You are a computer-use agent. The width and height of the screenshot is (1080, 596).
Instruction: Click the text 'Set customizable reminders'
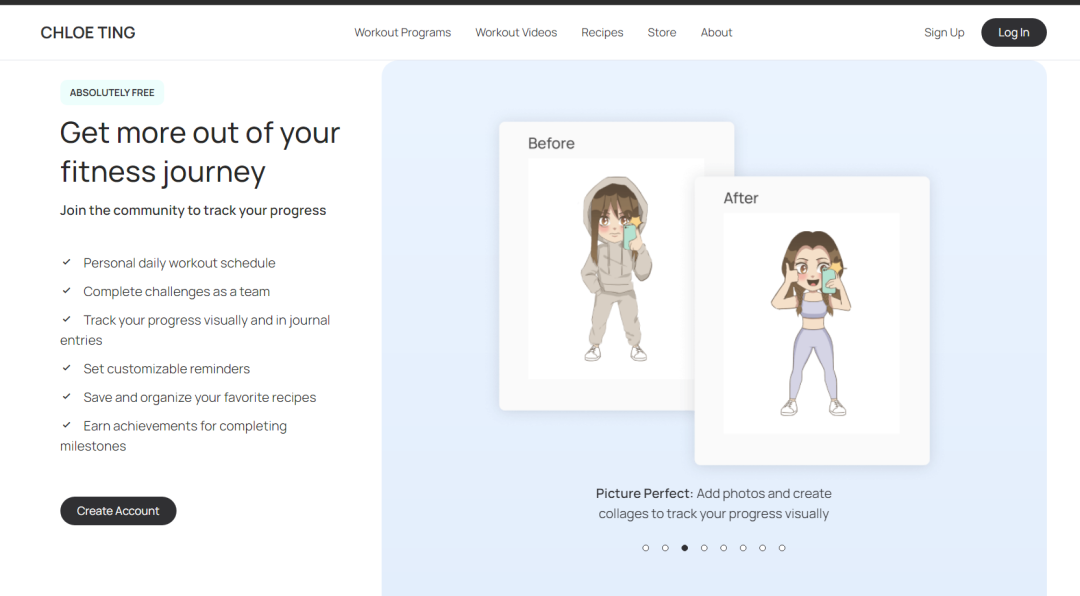(167, 369)
